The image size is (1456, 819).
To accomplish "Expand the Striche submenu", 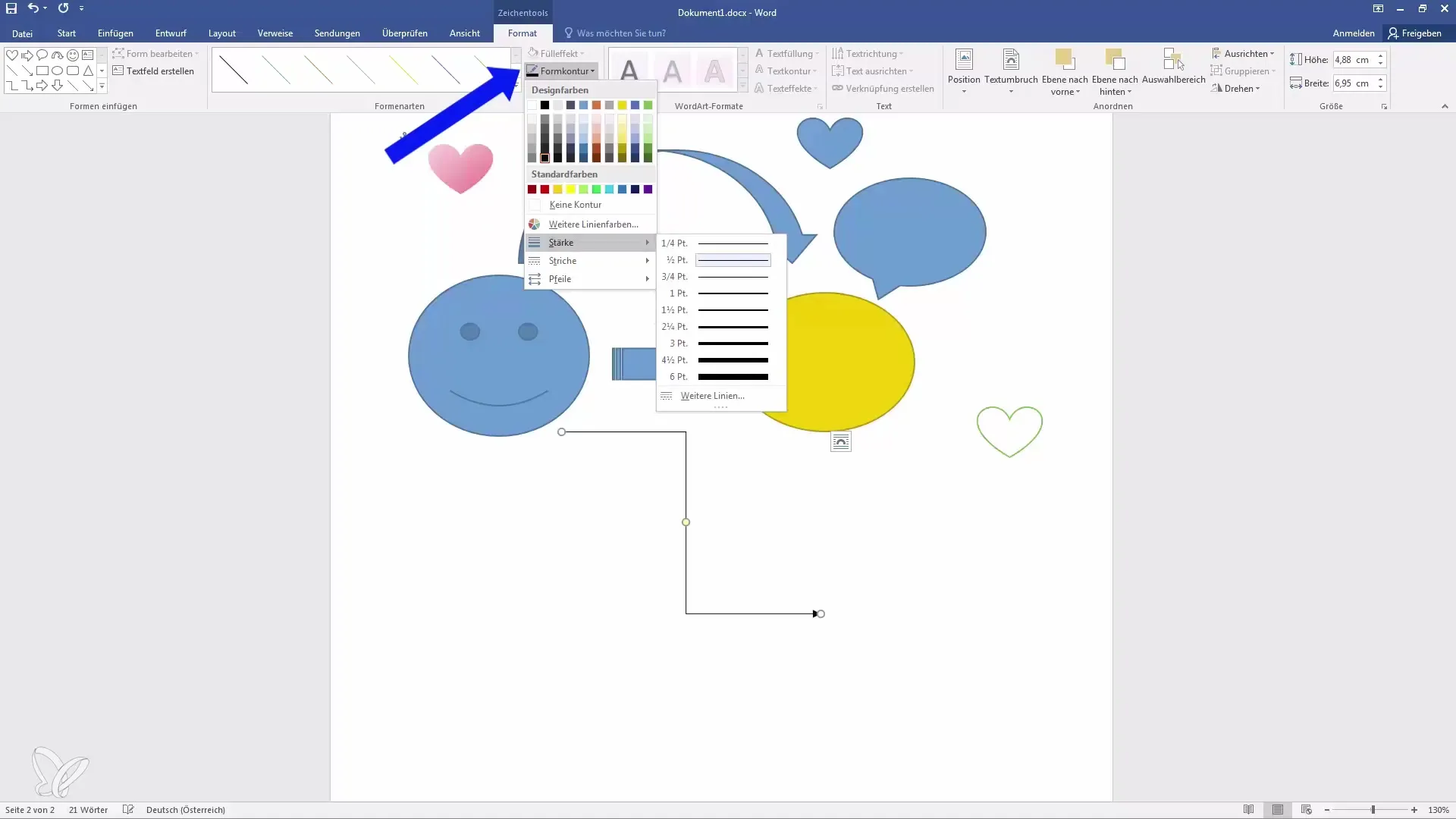I will point(590,261).
